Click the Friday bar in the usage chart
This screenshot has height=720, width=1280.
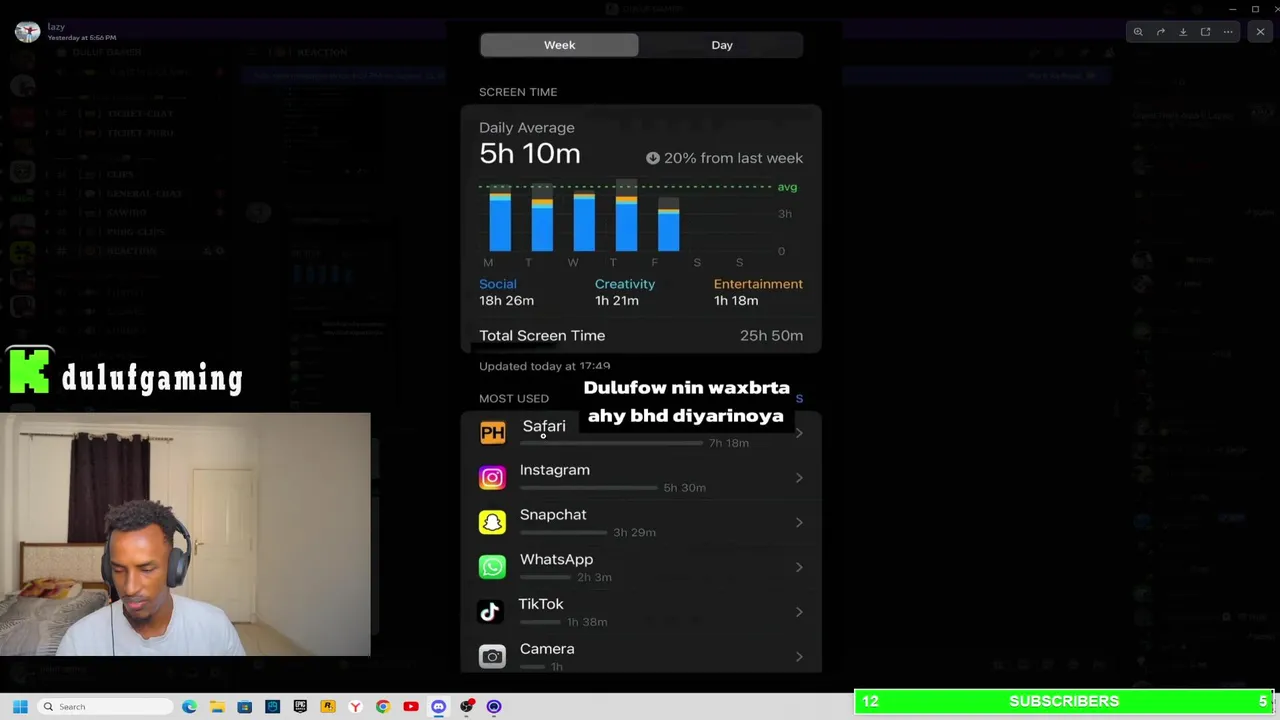point(669,224)
